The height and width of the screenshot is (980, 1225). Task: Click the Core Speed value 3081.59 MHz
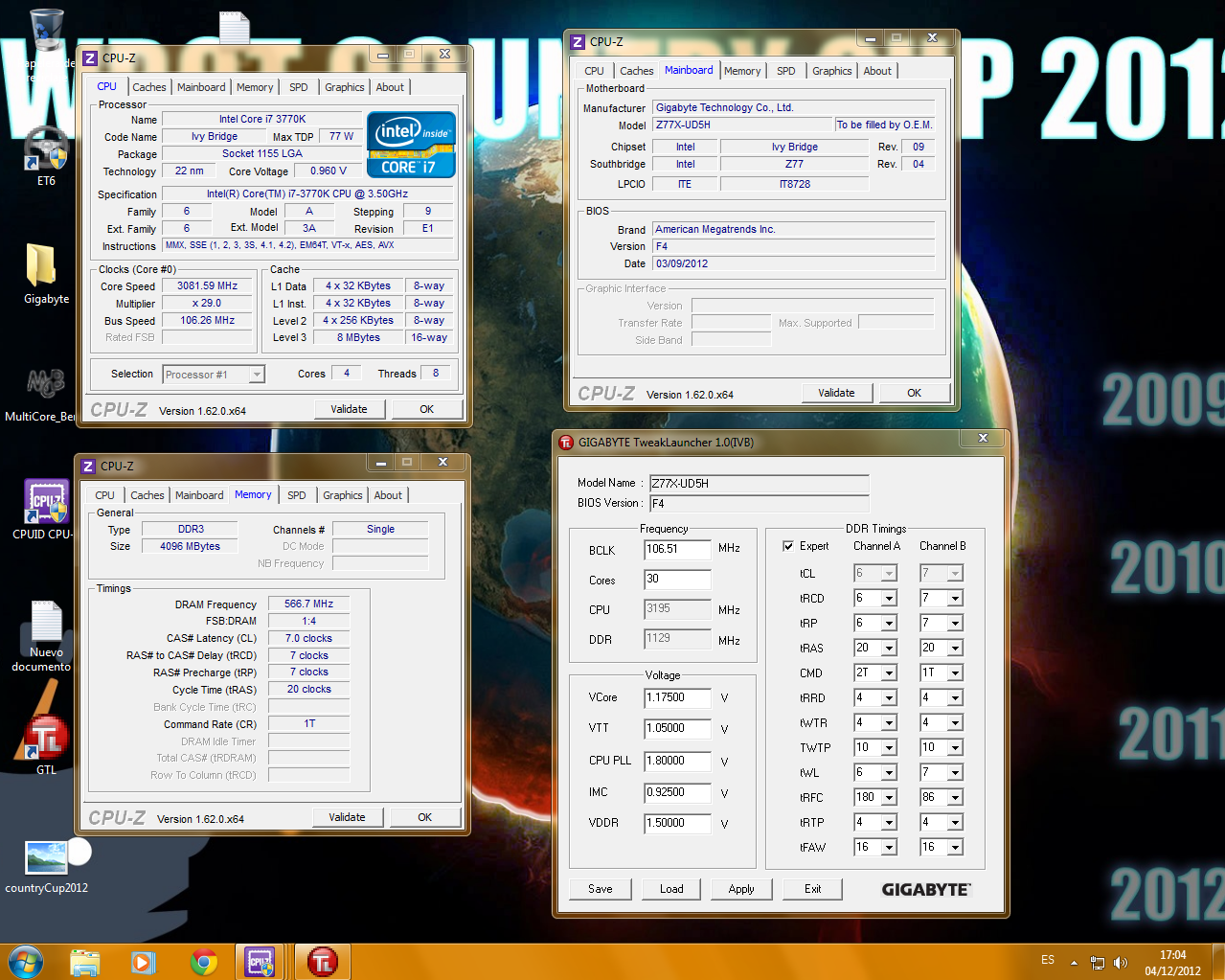(x=208, y=285)
